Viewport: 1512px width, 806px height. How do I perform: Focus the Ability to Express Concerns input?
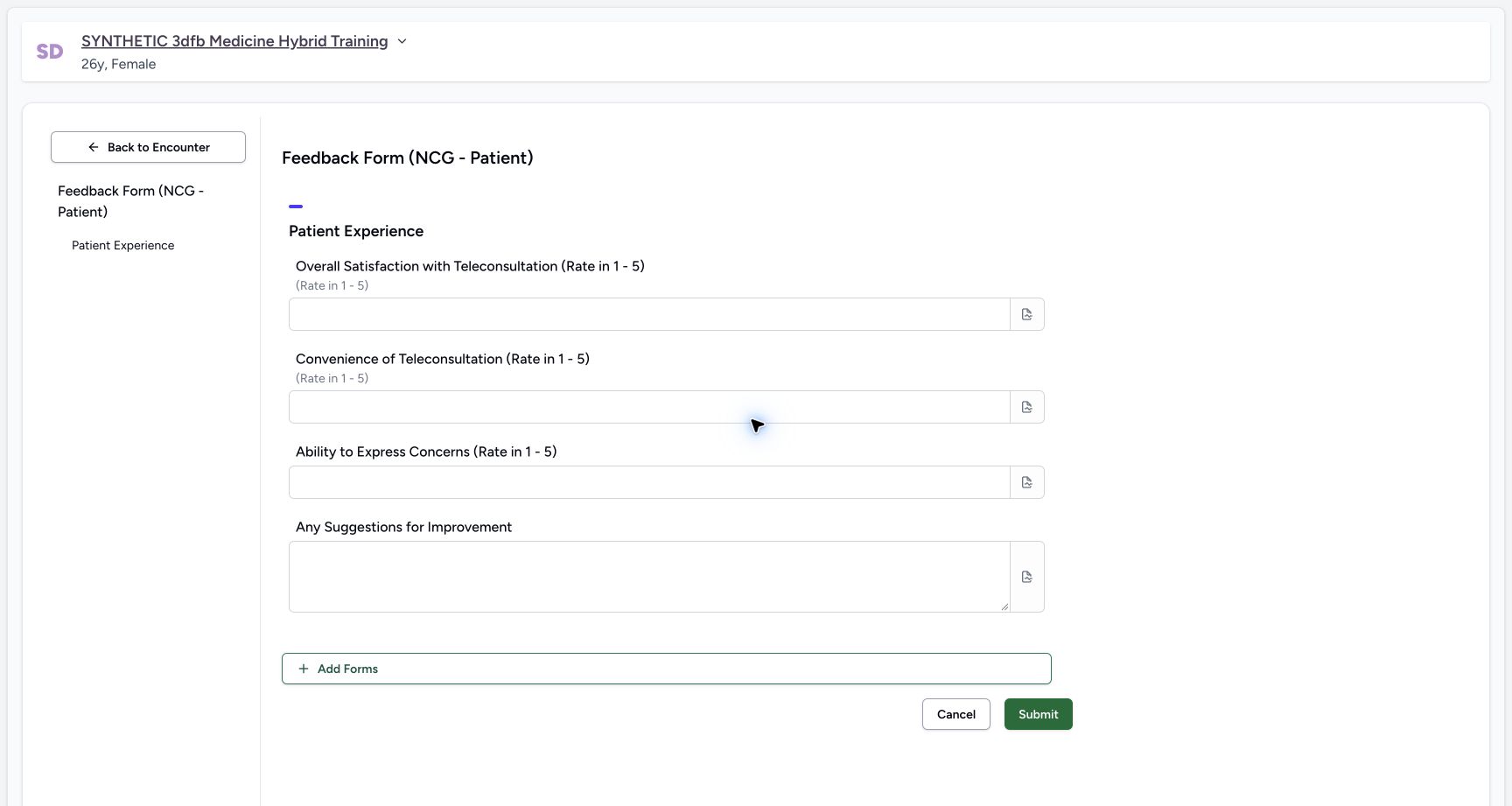(649, 482)
